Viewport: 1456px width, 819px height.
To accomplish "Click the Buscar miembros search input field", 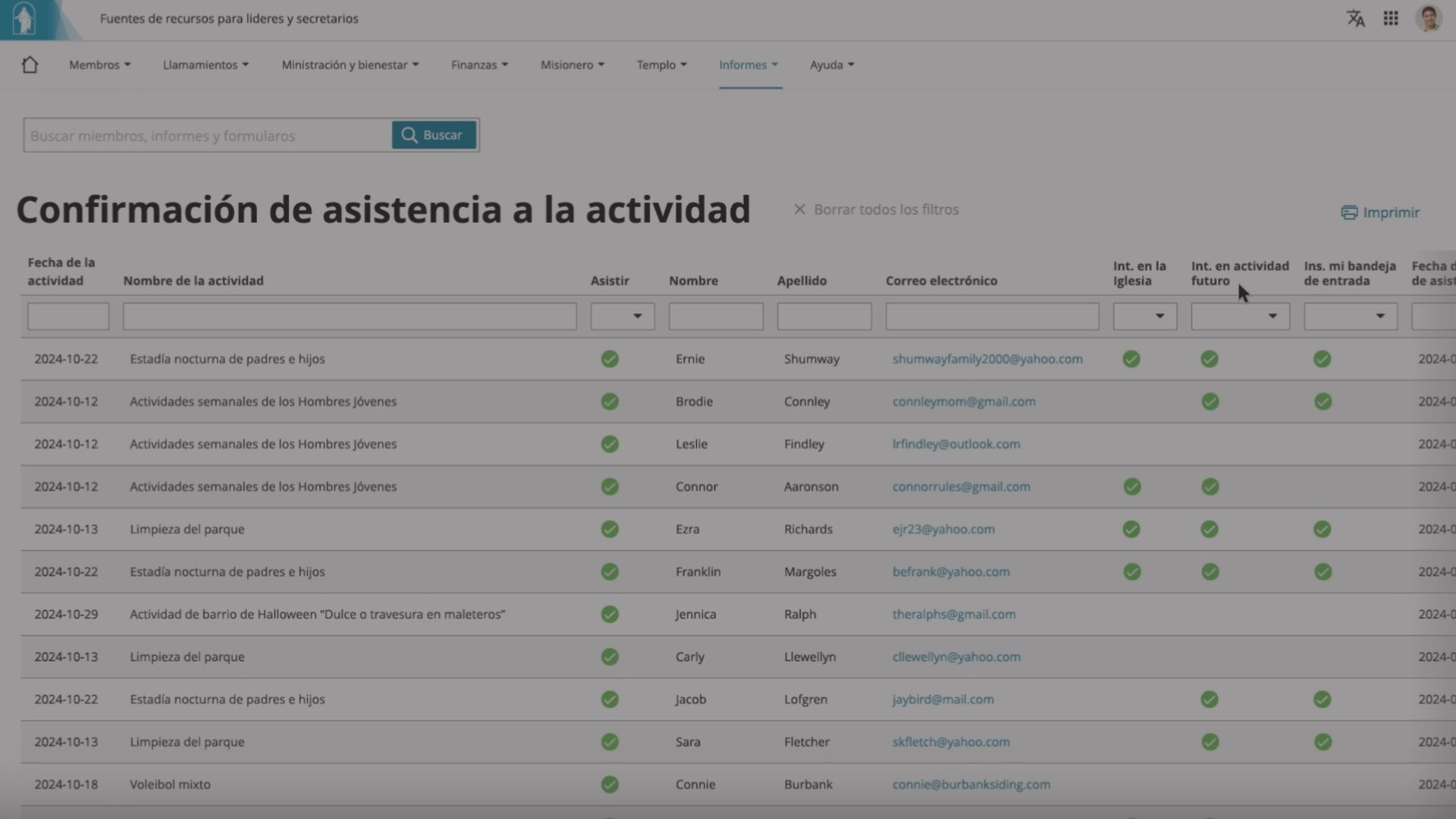I will (208, 136).
